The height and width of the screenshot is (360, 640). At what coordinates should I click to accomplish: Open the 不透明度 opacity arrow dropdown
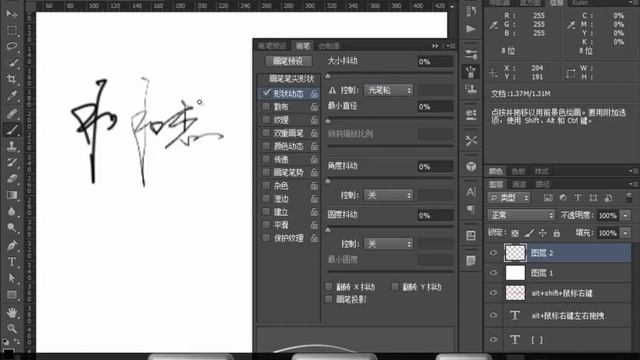[626, 215]
